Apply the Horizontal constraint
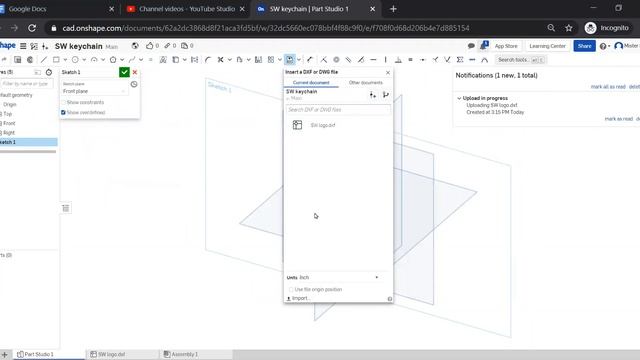640x360 pixels. (x=373, y=60)
